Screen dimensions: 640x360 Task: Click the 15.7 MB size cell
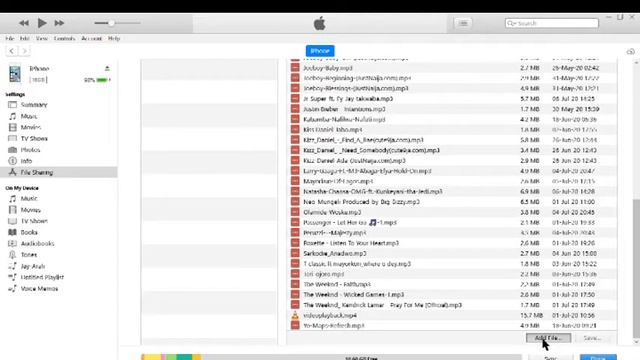click(x=531, y=316)
